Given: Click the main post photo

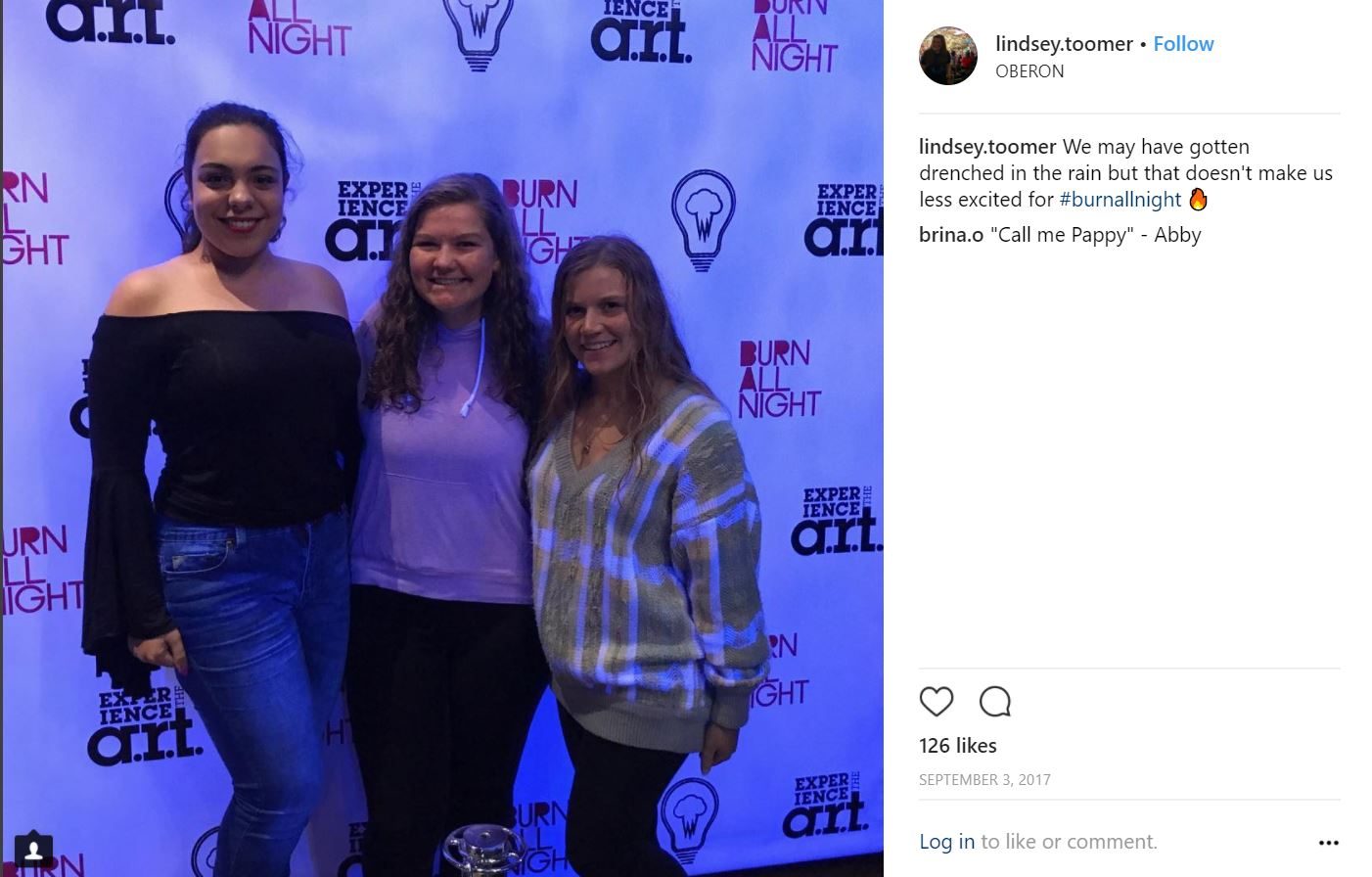Looking at the screenshot, I should click(x=442, y=438).
